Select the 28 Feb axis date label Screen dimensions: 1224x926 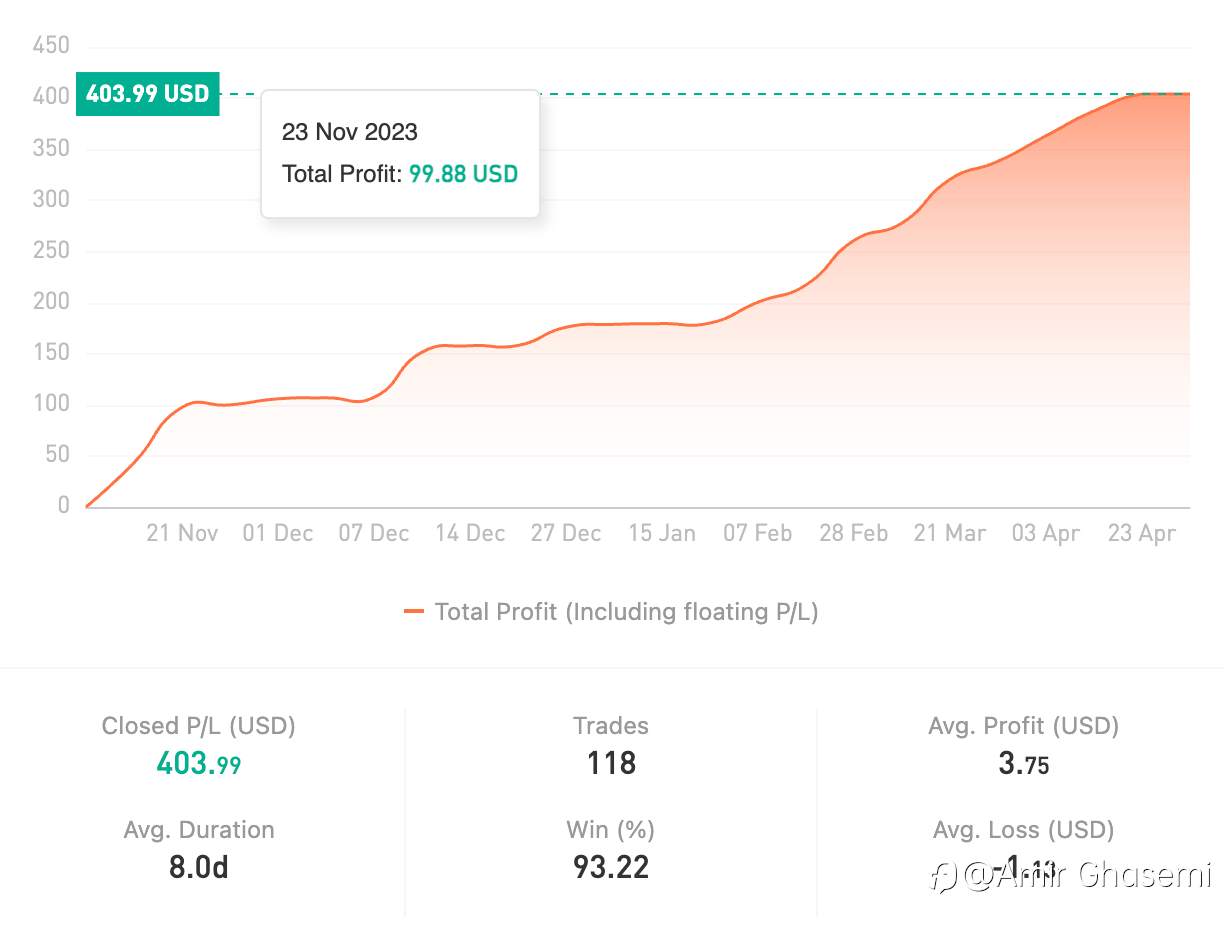tap(854, 533)
